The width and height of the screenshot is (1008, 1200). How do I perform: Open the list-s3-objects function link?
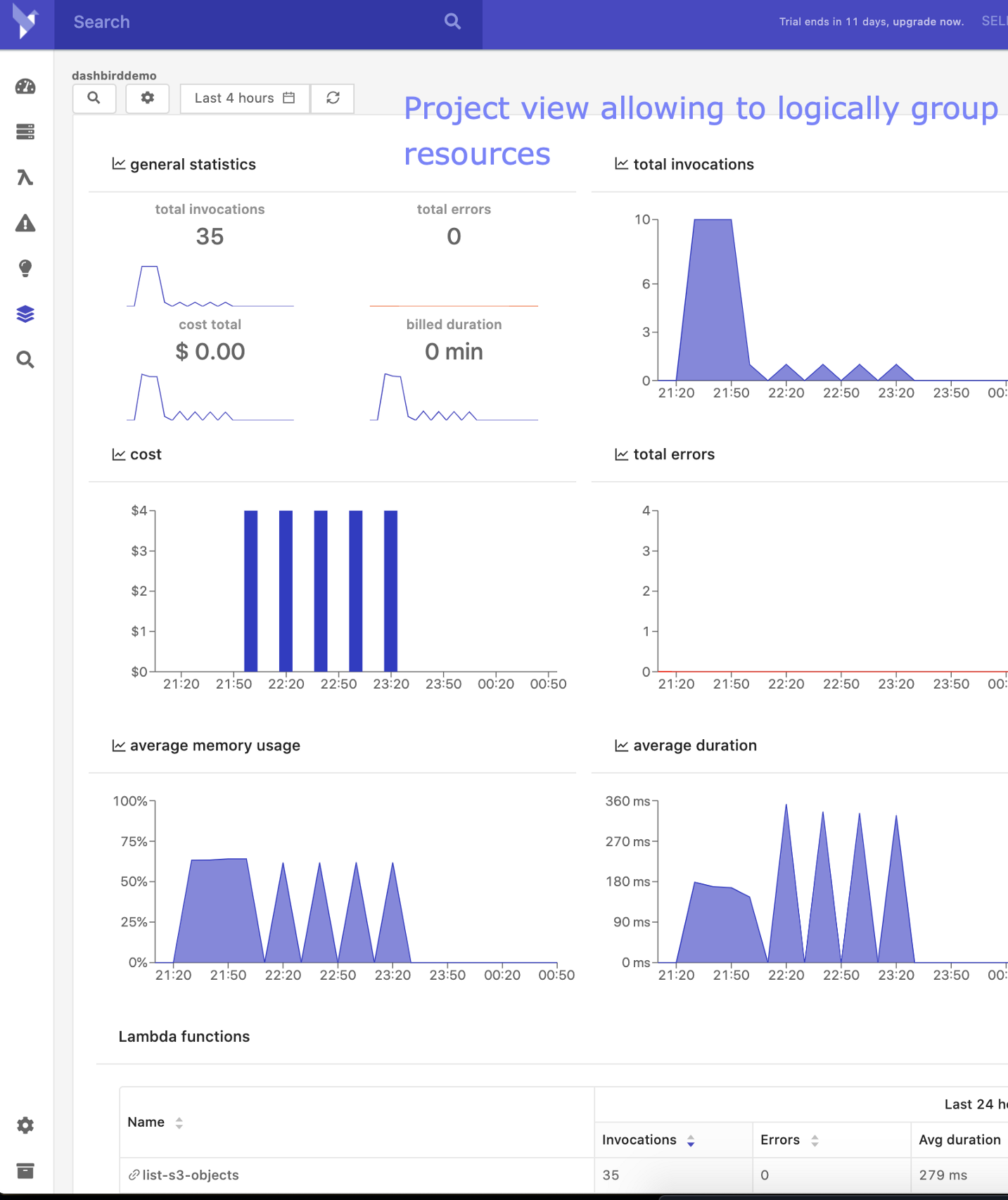tap(191, 1175)
